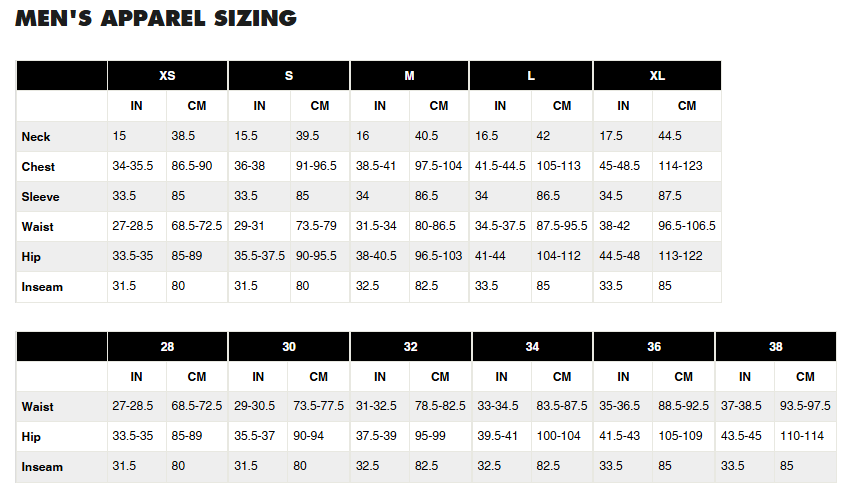Click the size 28 column header

point(167,347)
